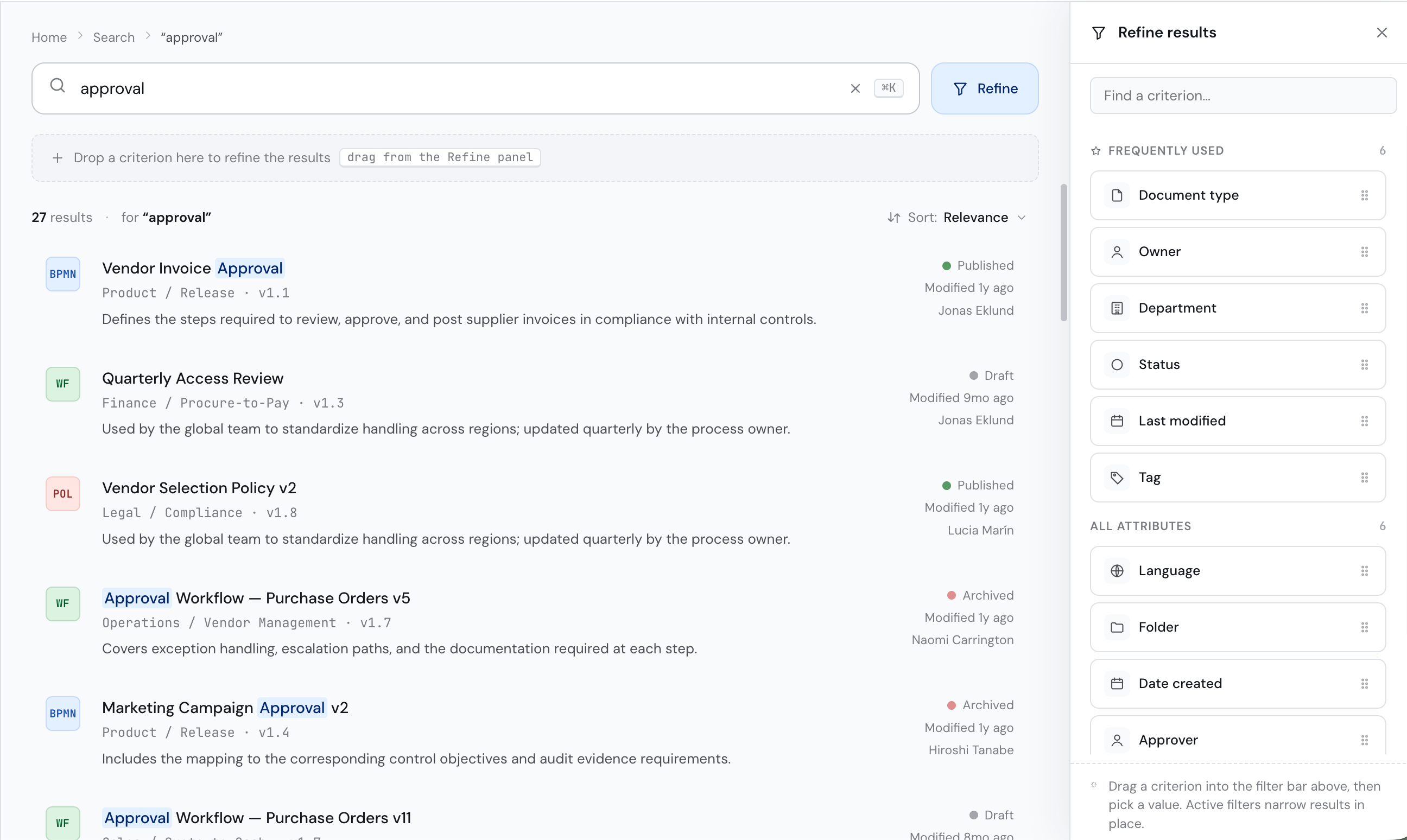Click the Department building icon
This screenshot has width=1407, height=840.
(1117, 308)
